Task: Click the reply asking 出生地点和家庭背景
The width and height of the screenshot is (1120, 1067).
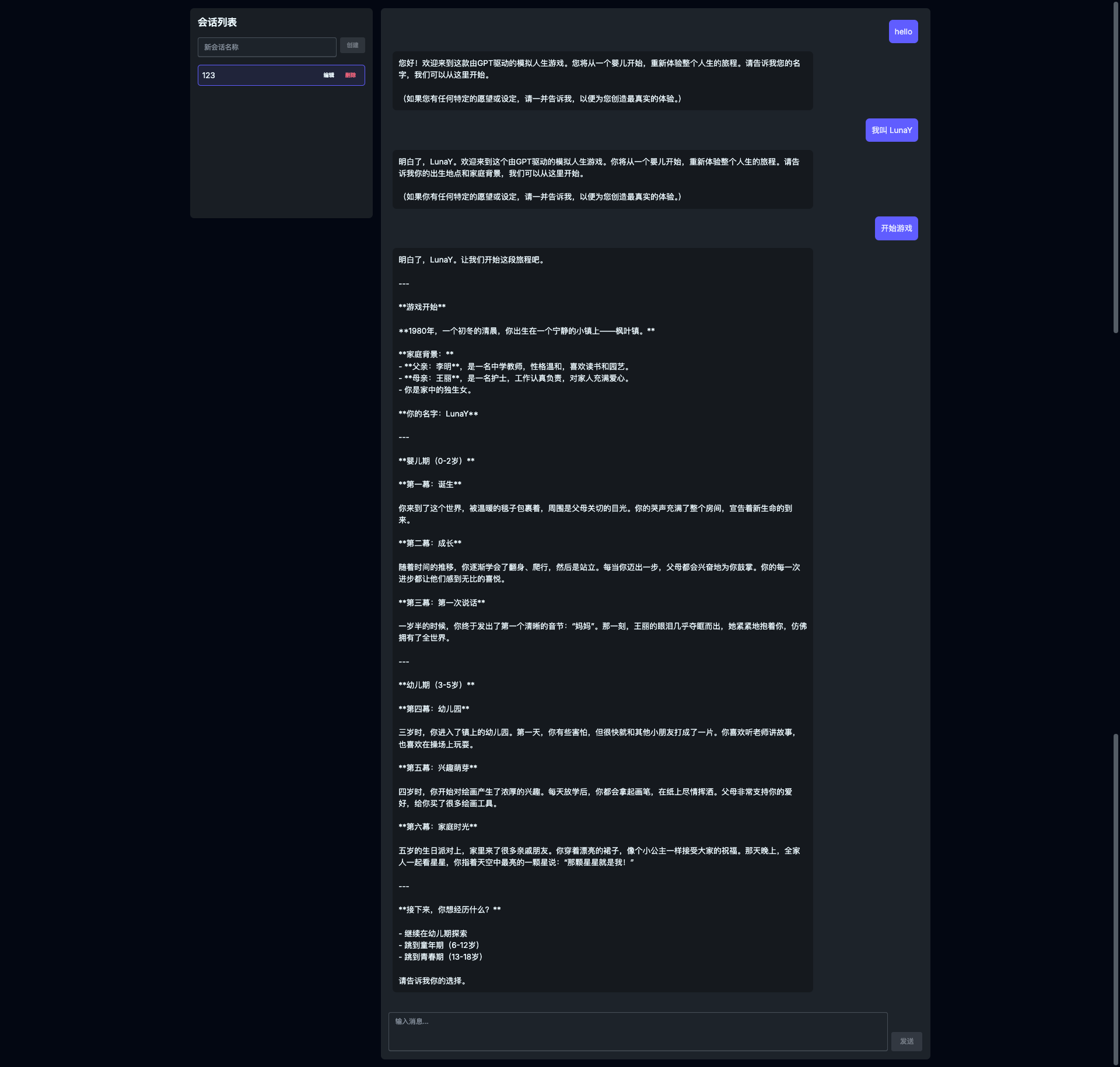Action: [x=602, y=179]
